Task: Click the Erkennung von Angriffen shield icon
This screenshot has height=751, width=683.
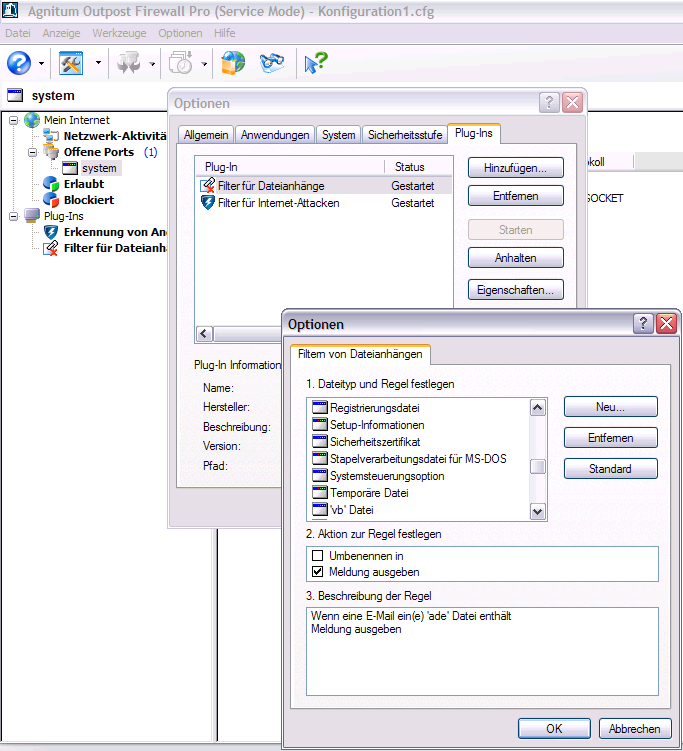Action: (x=51, y=232)
